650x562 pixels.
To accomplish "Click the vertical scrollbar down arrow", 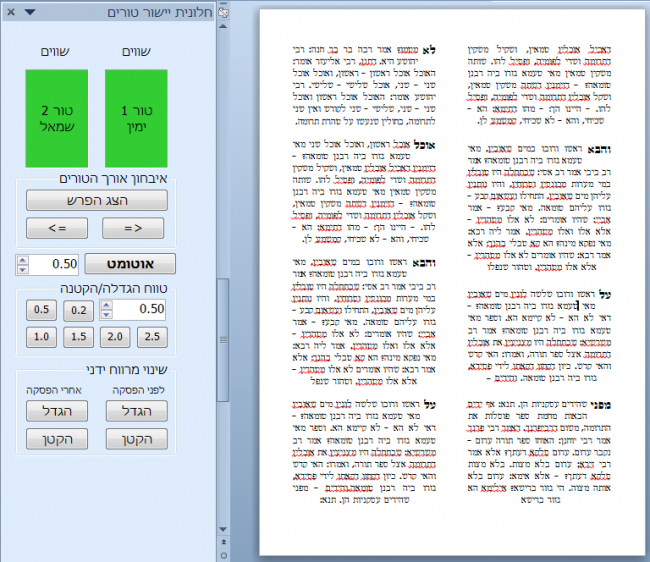I will (x=223, y=529).
